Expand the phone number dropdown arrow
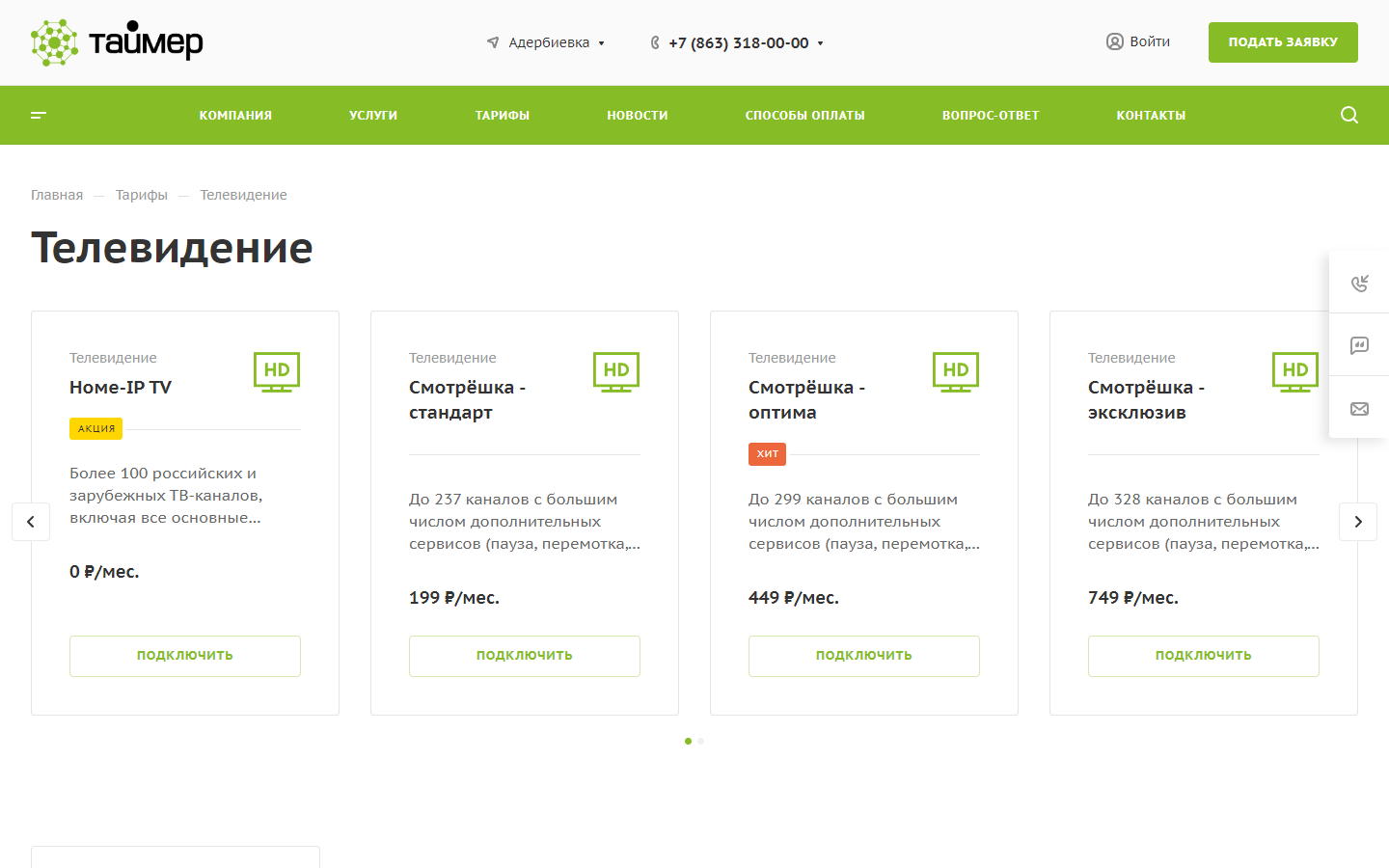Image resolution: width=1389 pixels, height=868 pixels. (x=820, y=43)
